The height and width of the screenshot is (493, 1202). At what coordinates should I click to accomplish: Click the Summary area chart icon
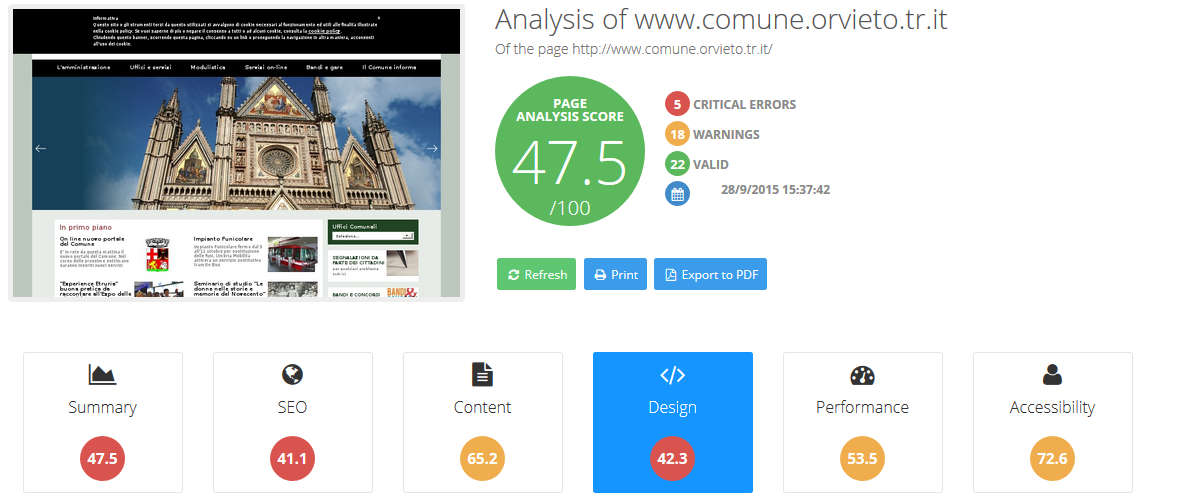coord(102,375)
